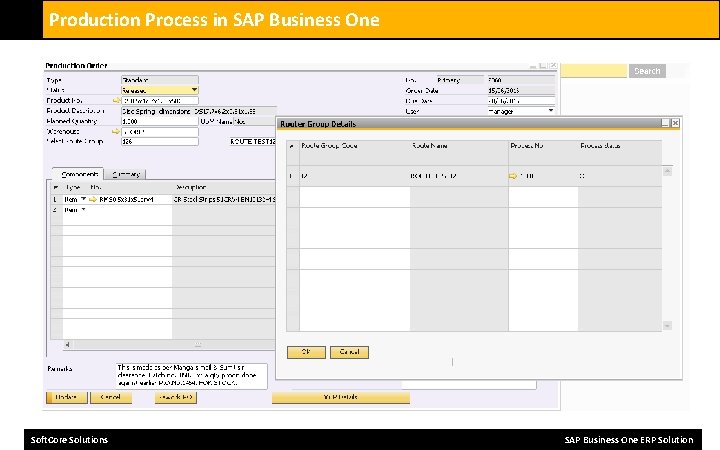The image size is (720, 450).
Task: Click the Router Group Details scroll down arrow
Action: (668, 326)
